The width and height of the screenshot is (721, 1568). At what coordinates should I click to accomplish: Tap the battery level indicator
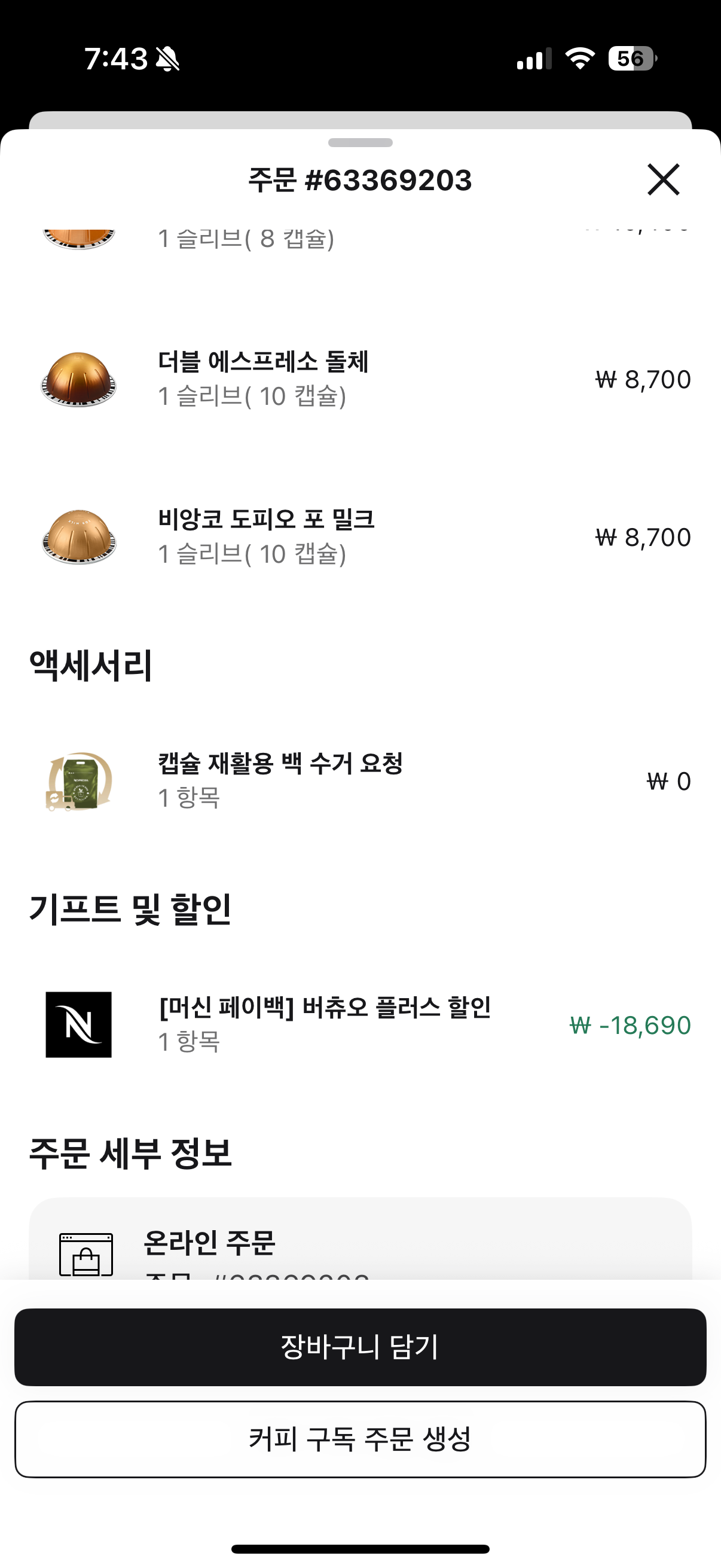[632, 59]
